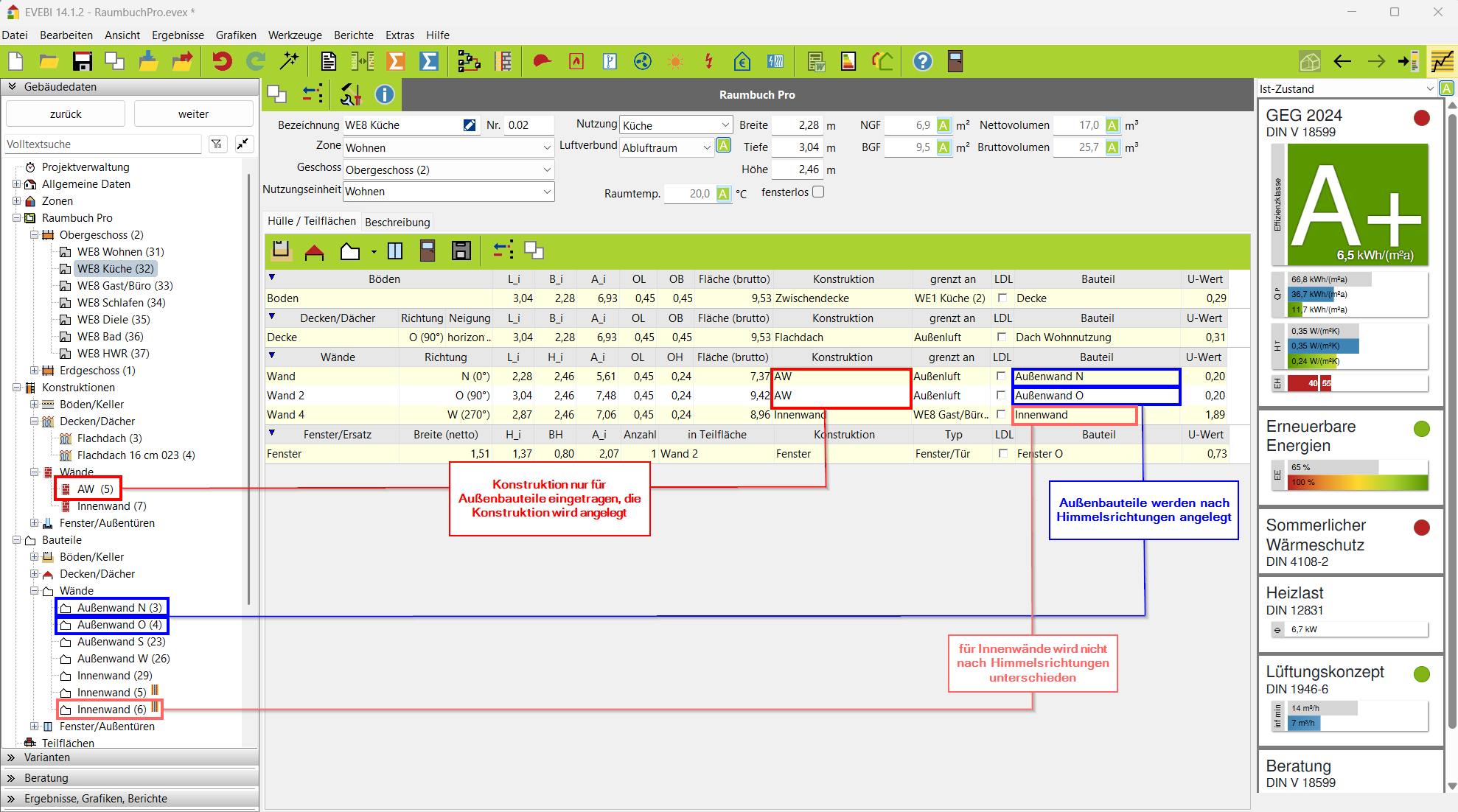Click the orange sigma calculation icon
Screen dimensions: 1458x812
(396, 61)
